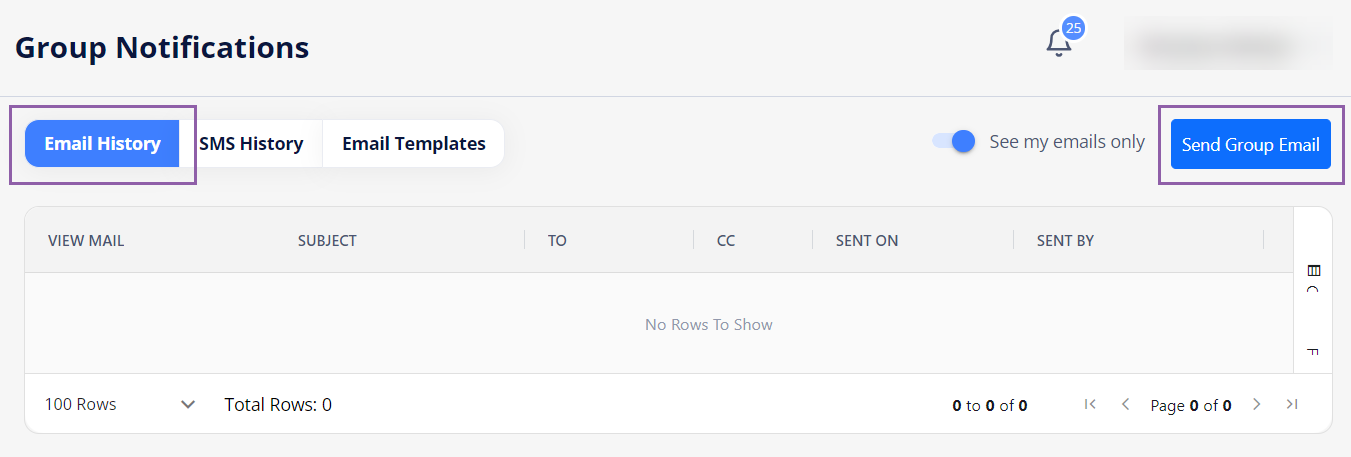1351x457 pixels.
Task: Go to the next page
Action: coord(1257,404)
